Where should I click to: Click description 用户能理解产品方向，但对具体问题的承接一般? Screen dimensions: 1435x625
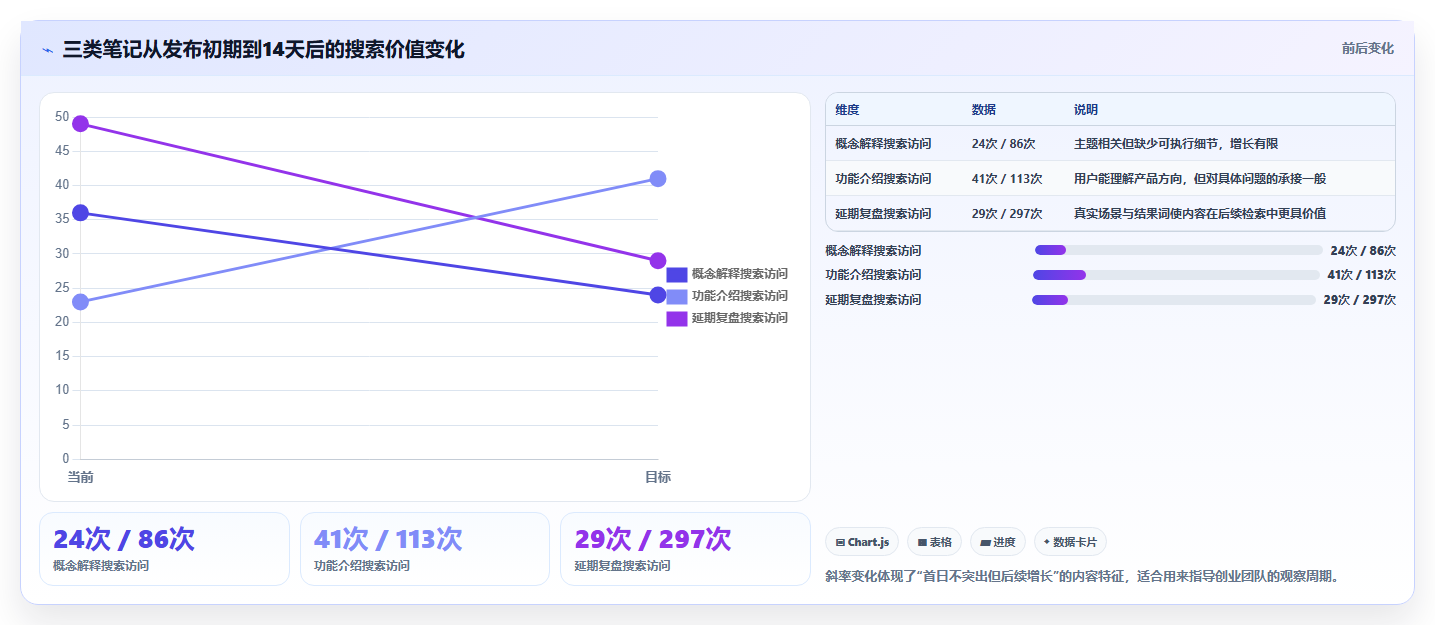(1200, 179)
